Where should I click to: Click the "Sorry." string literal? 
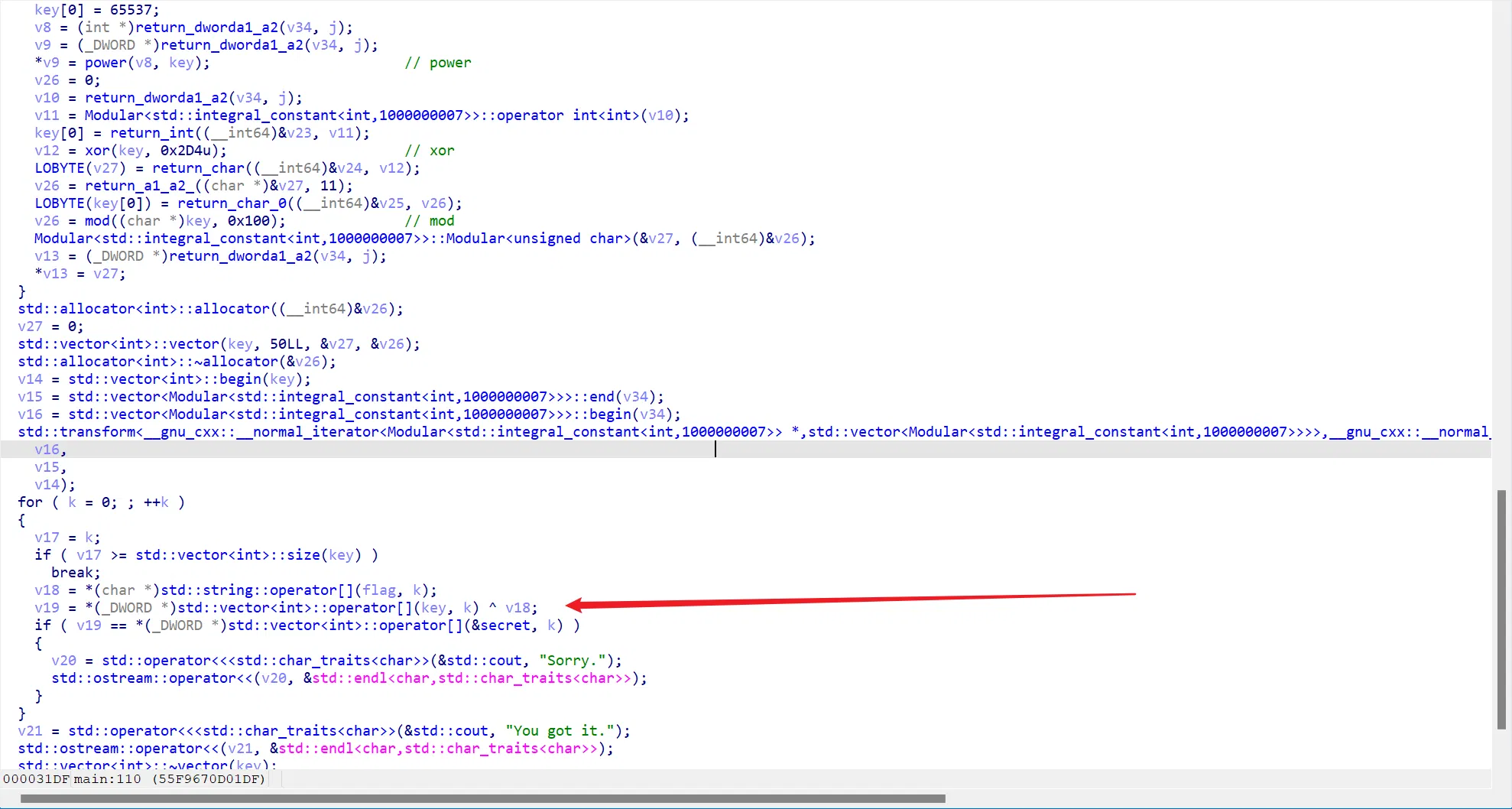573,661
